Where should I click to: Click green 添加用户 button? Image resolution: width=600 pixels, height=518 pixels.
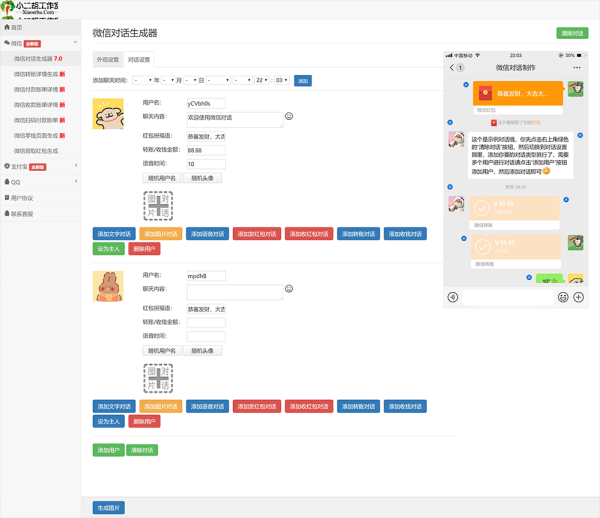(x=109, y=450)
